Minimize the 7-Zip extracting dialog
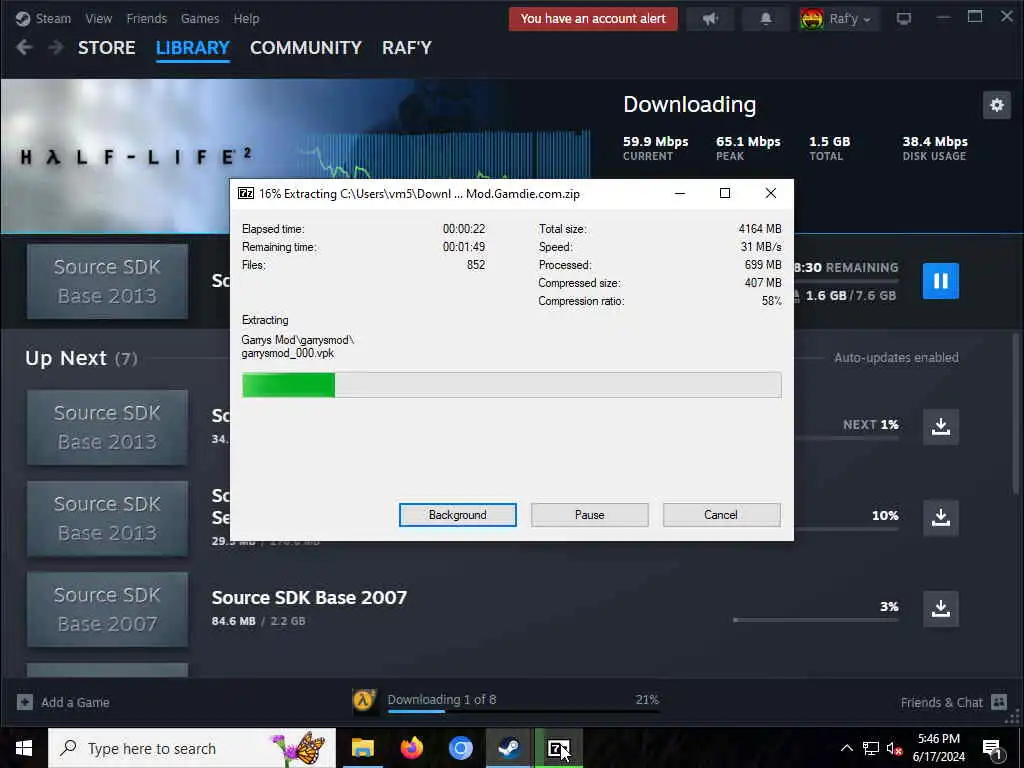 pos(679,193)
